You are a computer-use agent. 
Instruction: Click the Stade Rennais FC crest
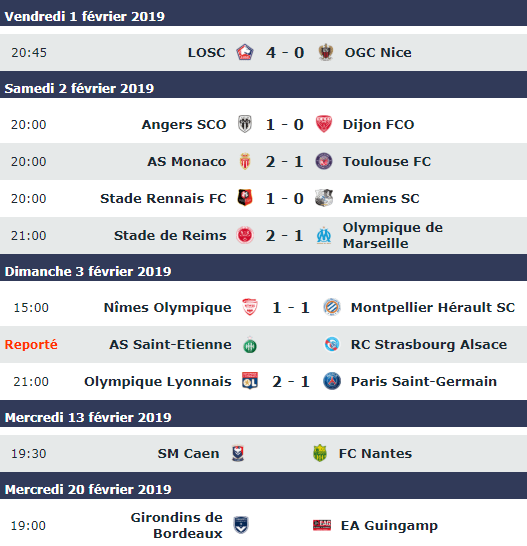click(245, 198)
